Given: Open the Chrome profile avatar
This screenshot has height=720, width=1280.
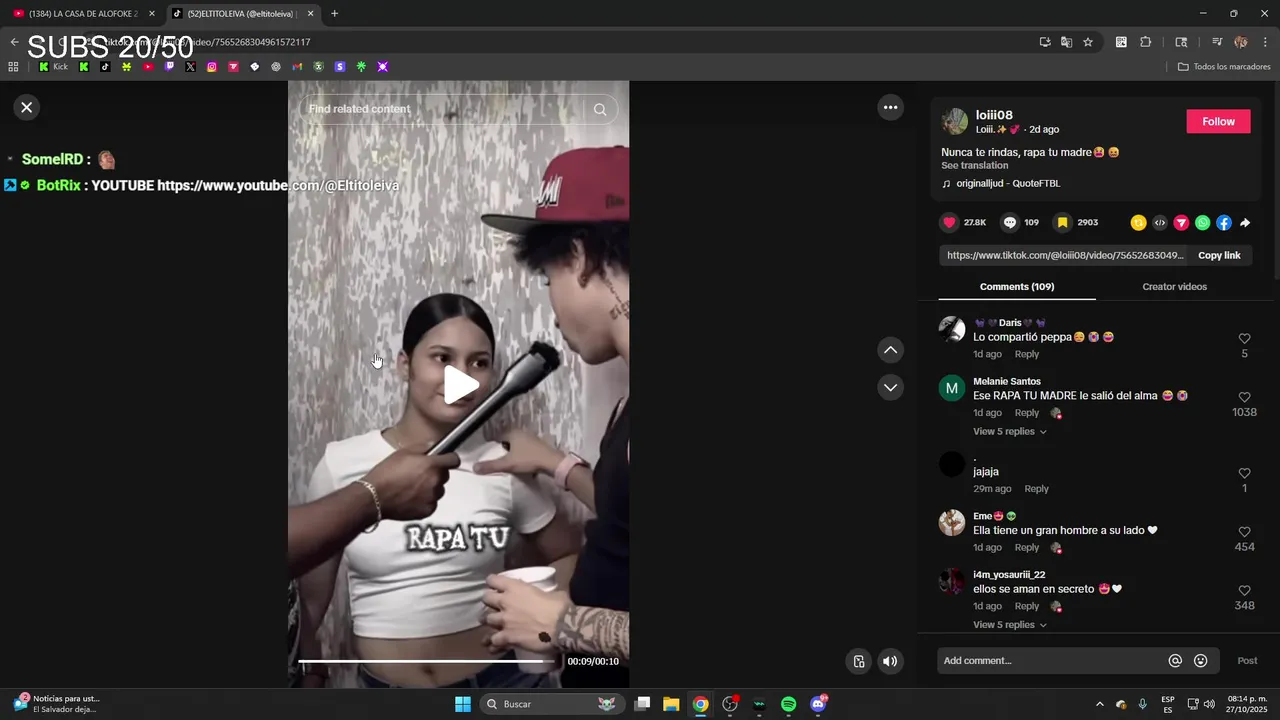Looking at the screenshot, I should coord(1241,42).
